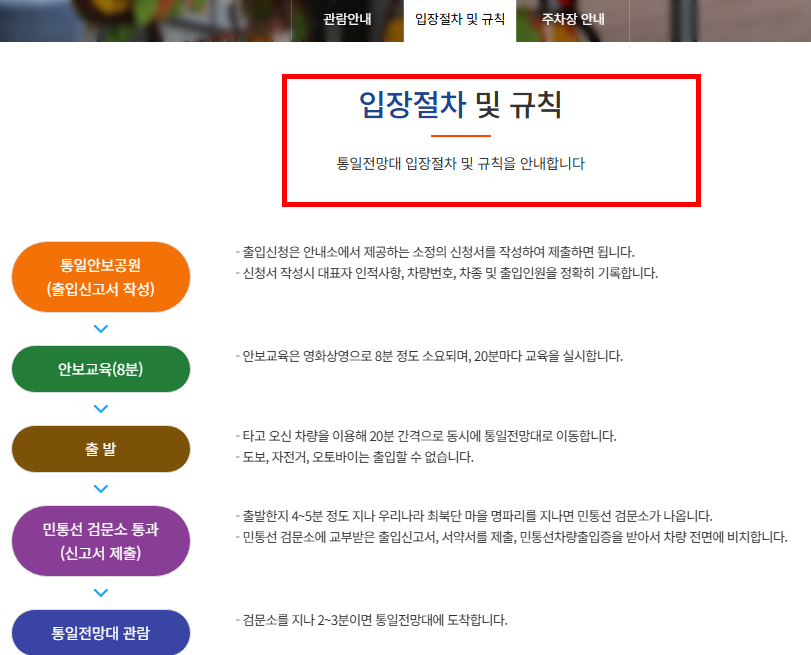The image size is (811, 655).
Task: Click the green 안보교육(8분) step badge
Action: [x=101, y=369]
